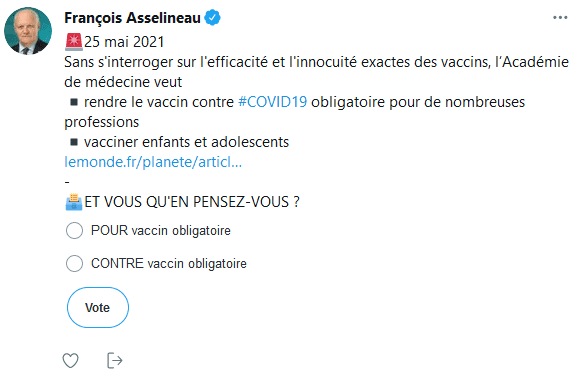Image resolution: width=574 pixels, height=374 pixels.
Task: Open the François Asselineau name link
Action: tap(133, 18)
